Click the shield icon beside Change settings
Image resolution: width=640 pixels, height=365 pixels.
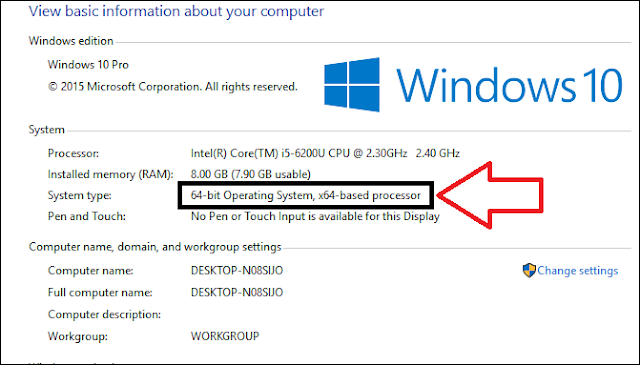click(x=529, y=270)
